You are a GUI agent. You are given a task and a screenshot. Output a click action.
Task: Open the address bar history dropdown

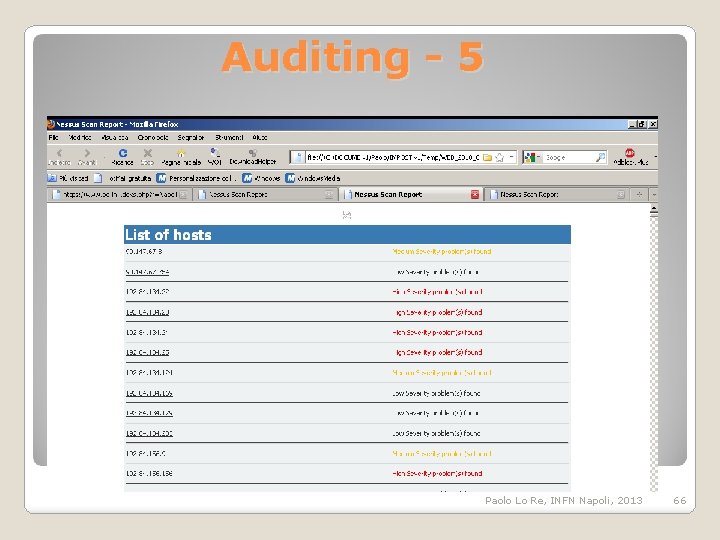(x=512, y=158)
